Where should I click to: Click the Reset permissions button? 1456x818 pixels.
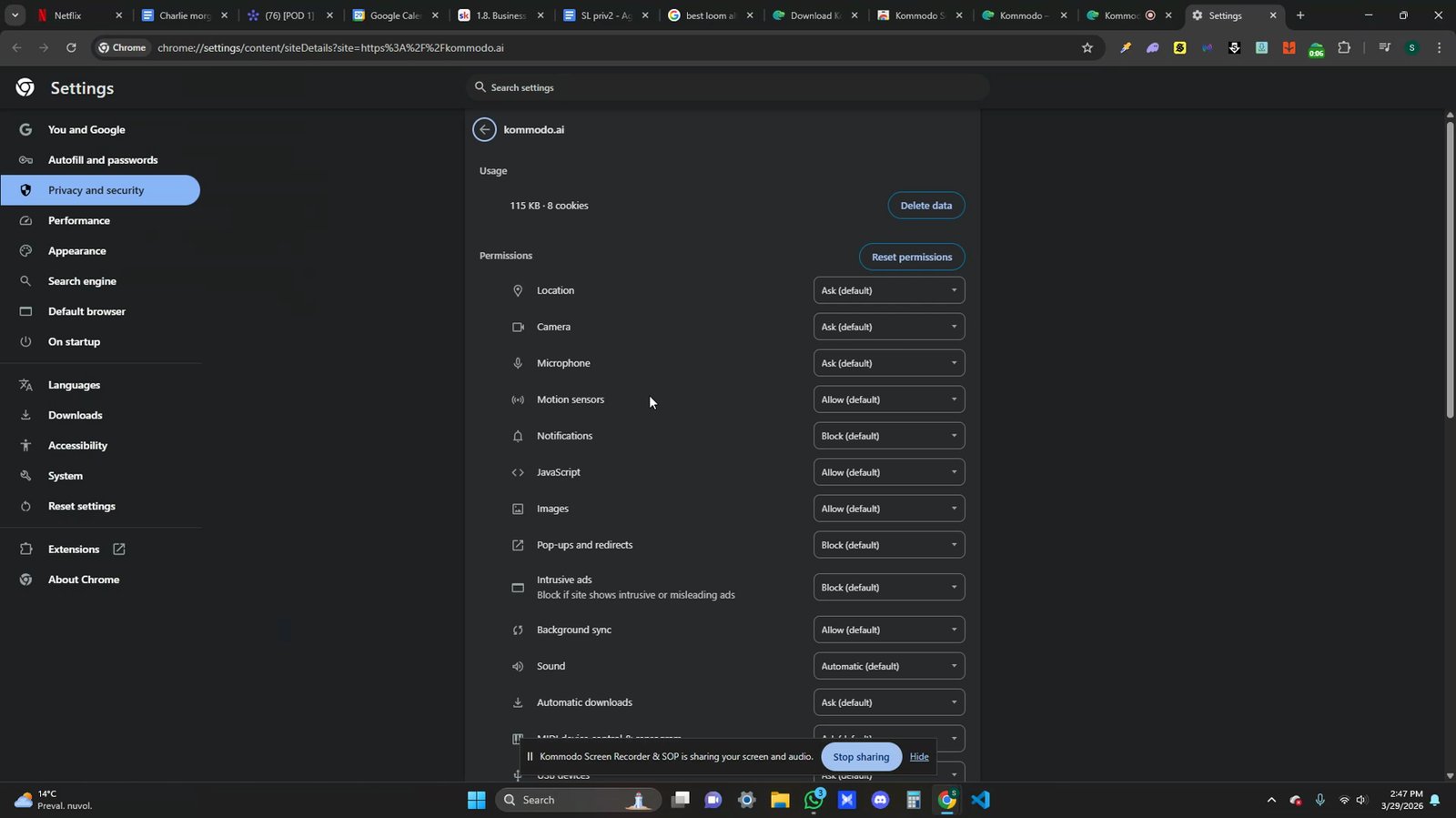(912, 257)
